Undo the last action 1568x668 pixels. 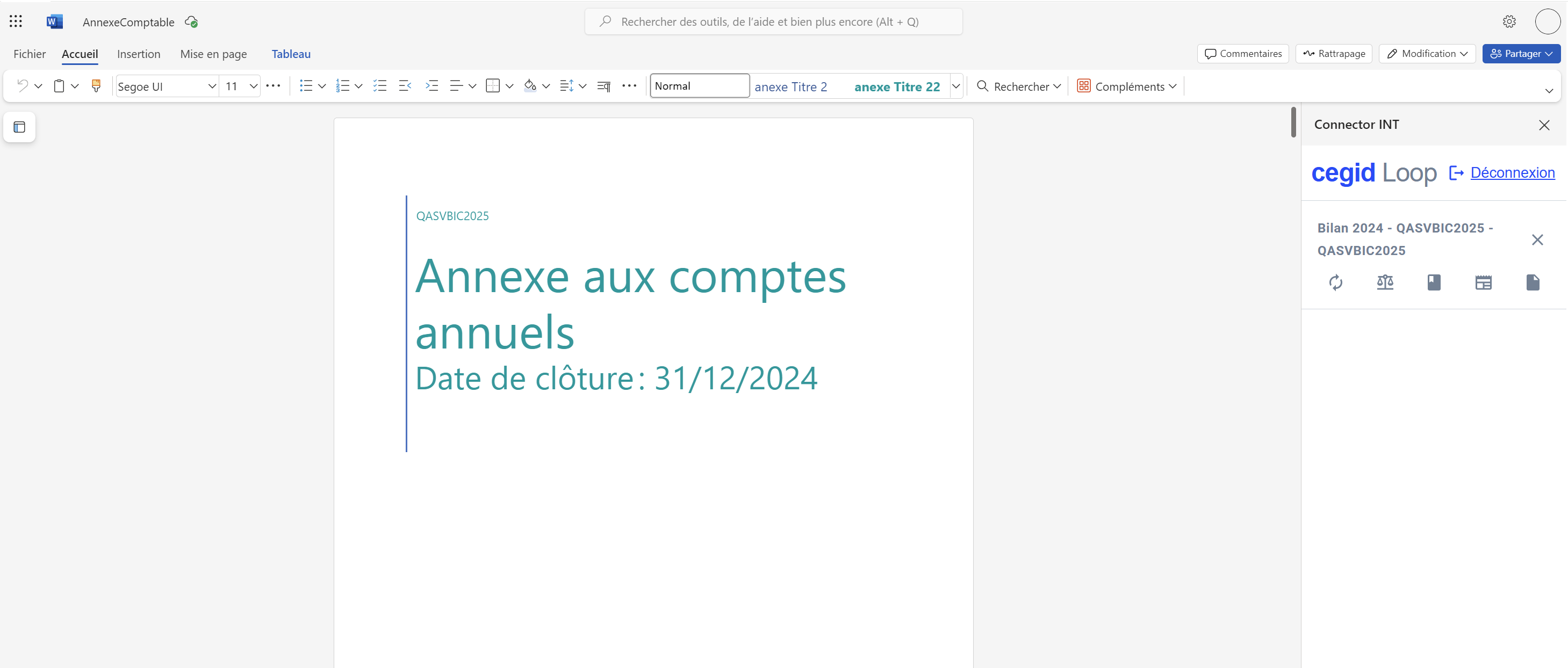coord(23,86)
